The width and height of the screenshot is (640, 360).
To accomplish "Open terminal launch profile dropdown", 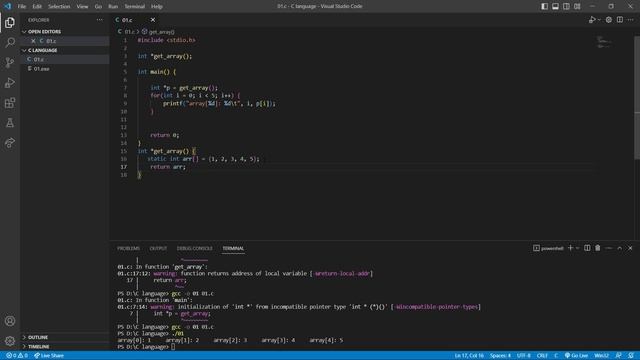I will pos(578,248).
